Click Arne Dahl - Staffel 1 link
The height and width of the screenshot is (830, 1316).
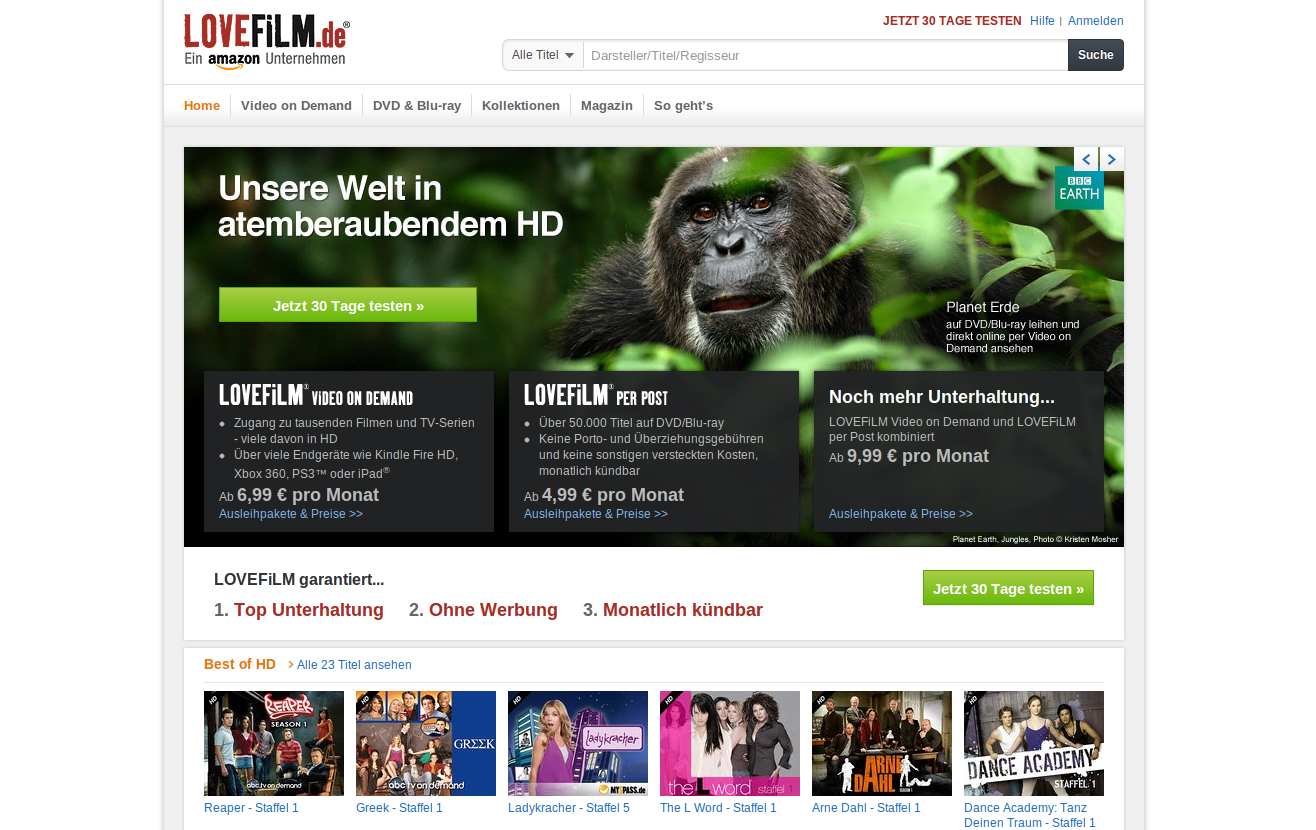tap(866, 808)
